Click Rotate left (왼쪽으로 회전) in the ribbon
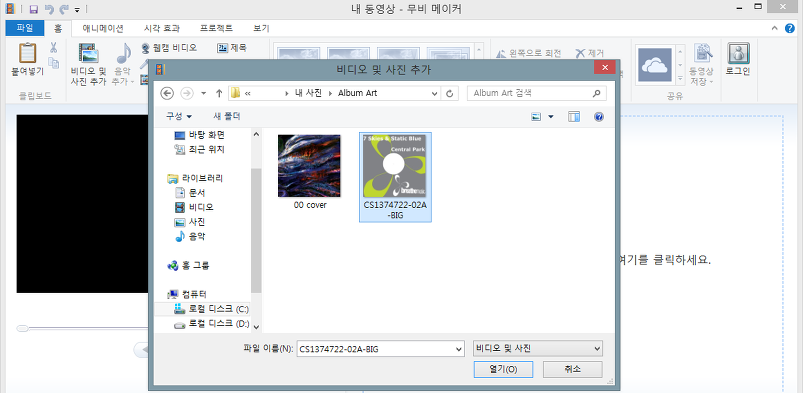Viewport: 803px width, 393px height. point(529,53)
